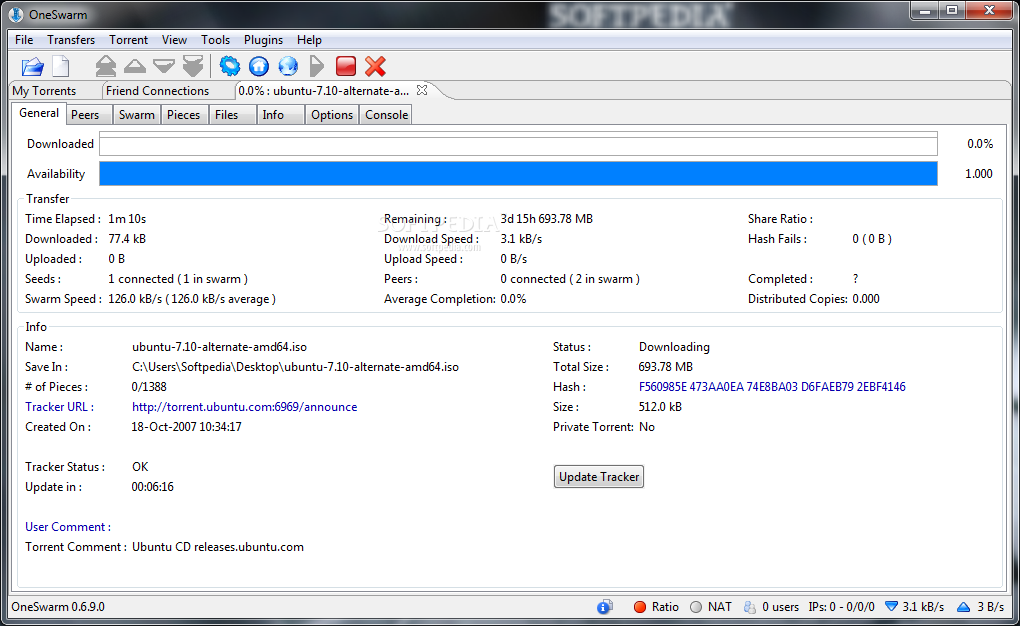Click the 18-Oct-2007 10:34:17 created date

coord(186,428)
